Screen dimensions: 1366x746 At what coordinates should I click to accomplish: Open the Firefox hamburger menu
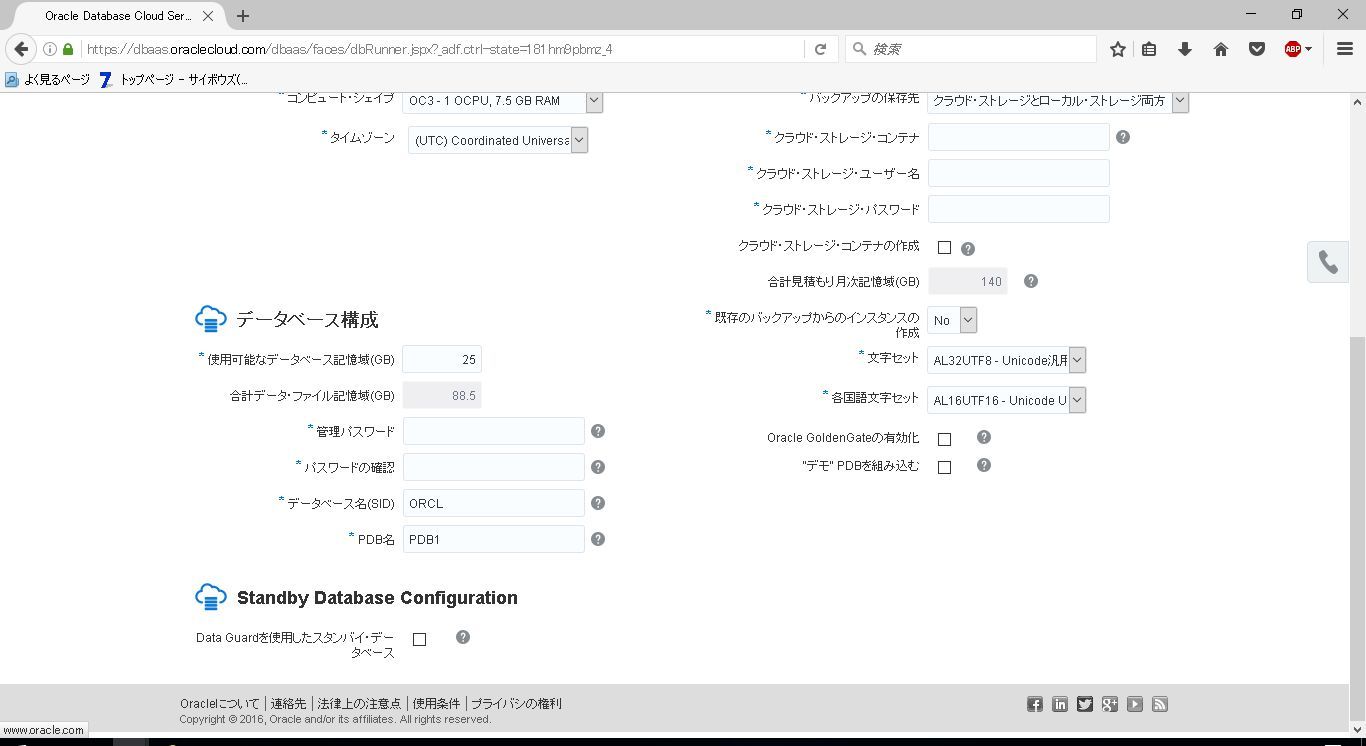[1345, 49]
